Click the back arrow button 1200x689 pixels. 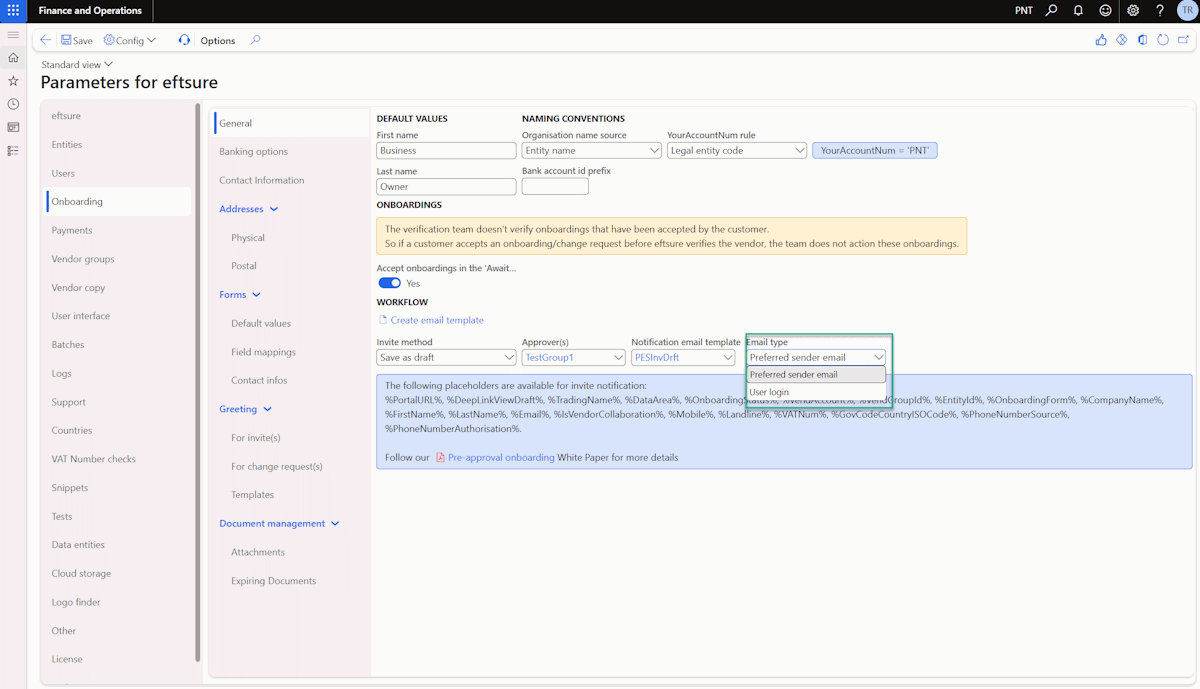(45, 40)
